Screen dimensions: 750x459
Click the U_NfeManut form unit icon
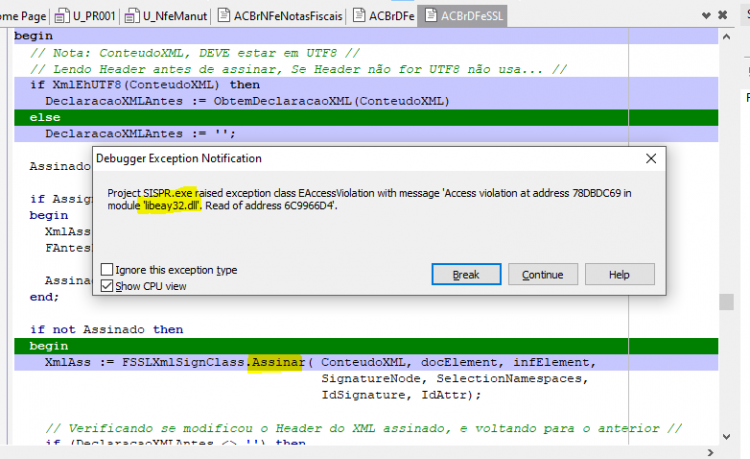point(132,17)
